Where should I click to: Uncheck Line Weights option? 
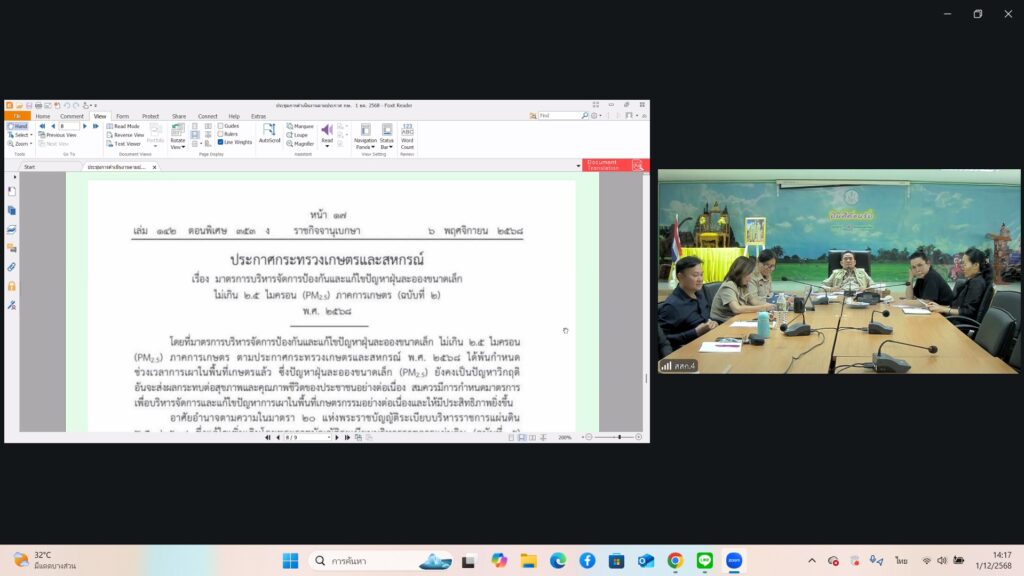pyautogui.click(x=221, y=142)
